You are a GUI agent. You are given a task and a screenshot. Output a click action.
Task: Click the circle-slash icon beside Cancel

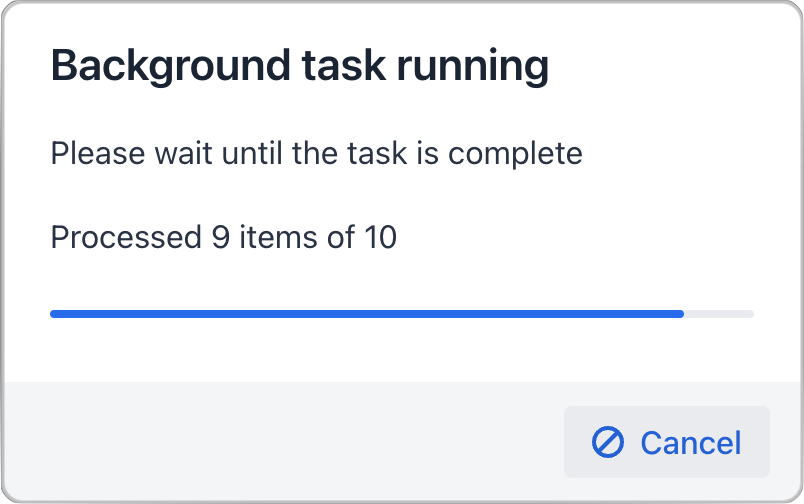pos(608,442)
